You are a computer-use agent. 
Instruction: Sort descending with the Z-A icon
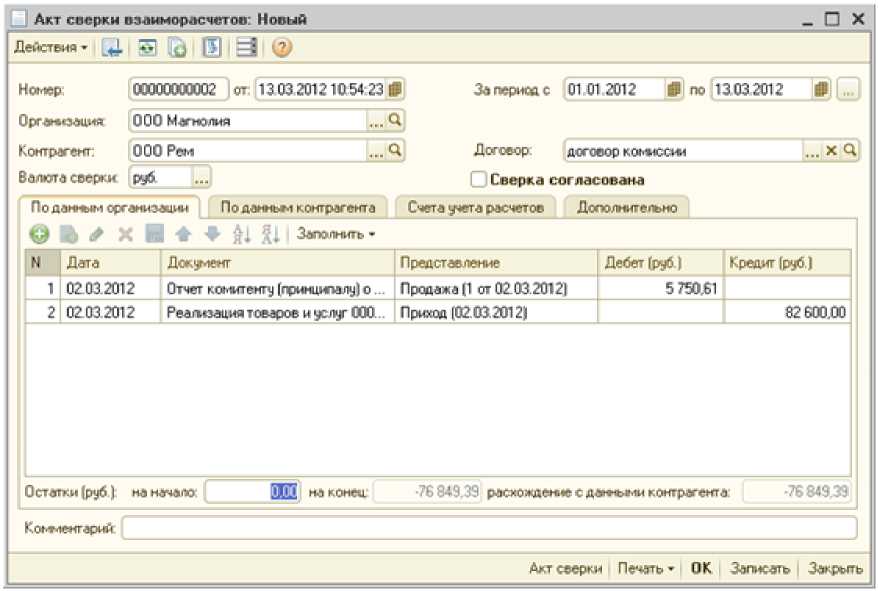270,234
